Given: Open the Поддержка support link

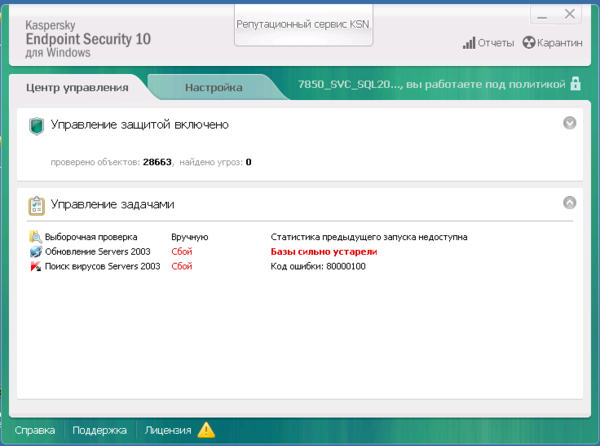Looking at the screenshot, I should point(99,430).
